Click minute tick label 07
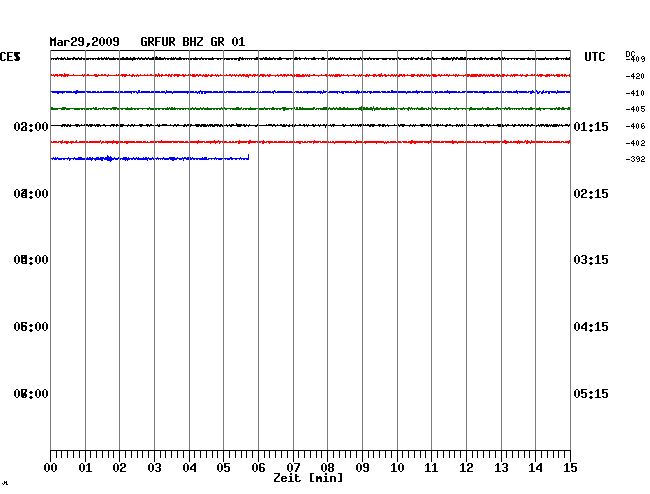 [x=293, y=468]
